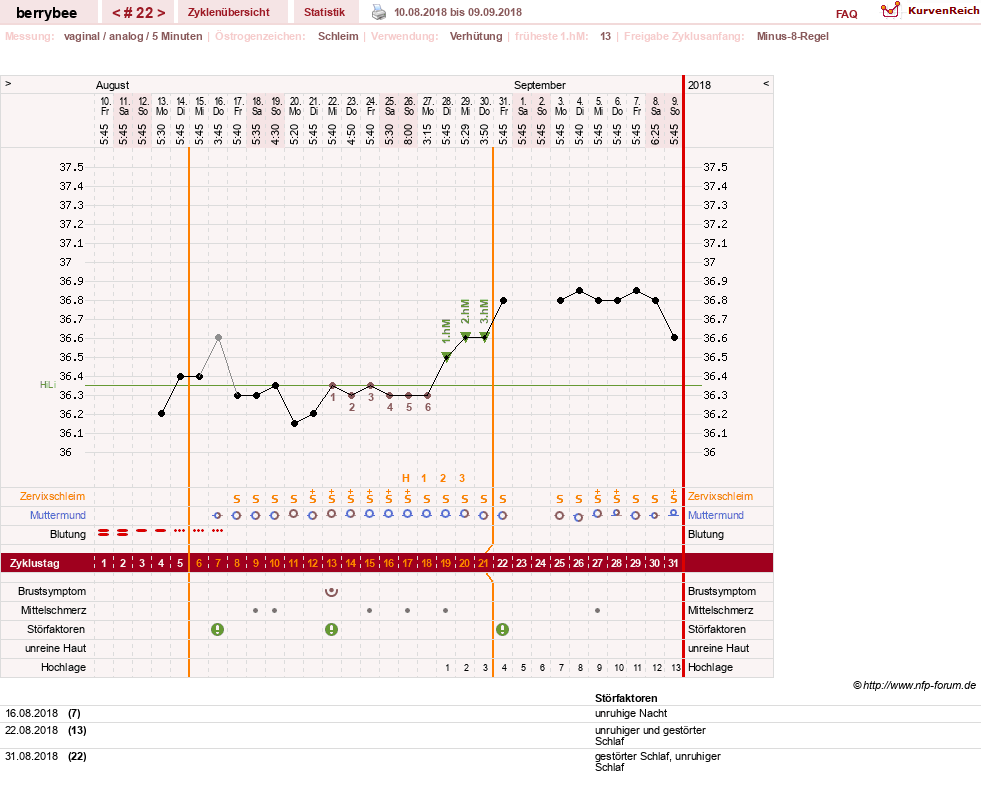Open the cycle number # 22 selector
The width and height of the screenshot is (981, 805).
(139, 13)
